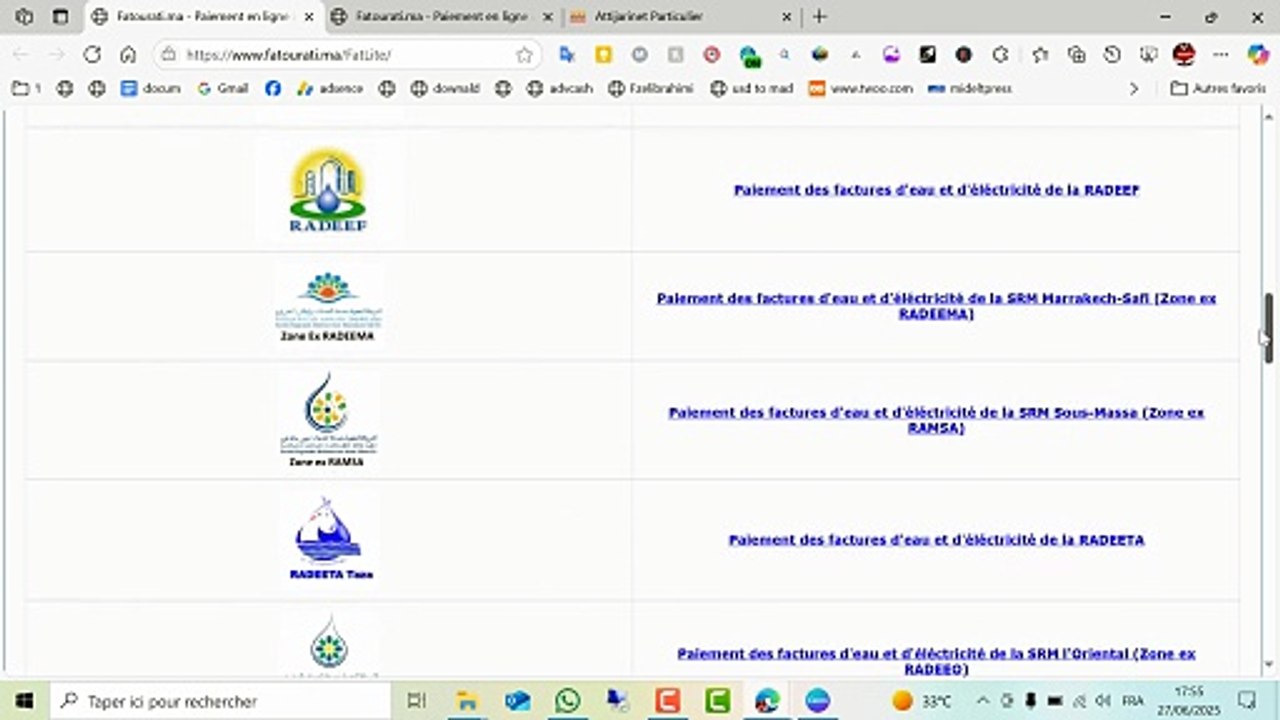Close the Attijarinet Particulier tab
This screenshot has width=1280, height=720.
(x=786, y=17)
